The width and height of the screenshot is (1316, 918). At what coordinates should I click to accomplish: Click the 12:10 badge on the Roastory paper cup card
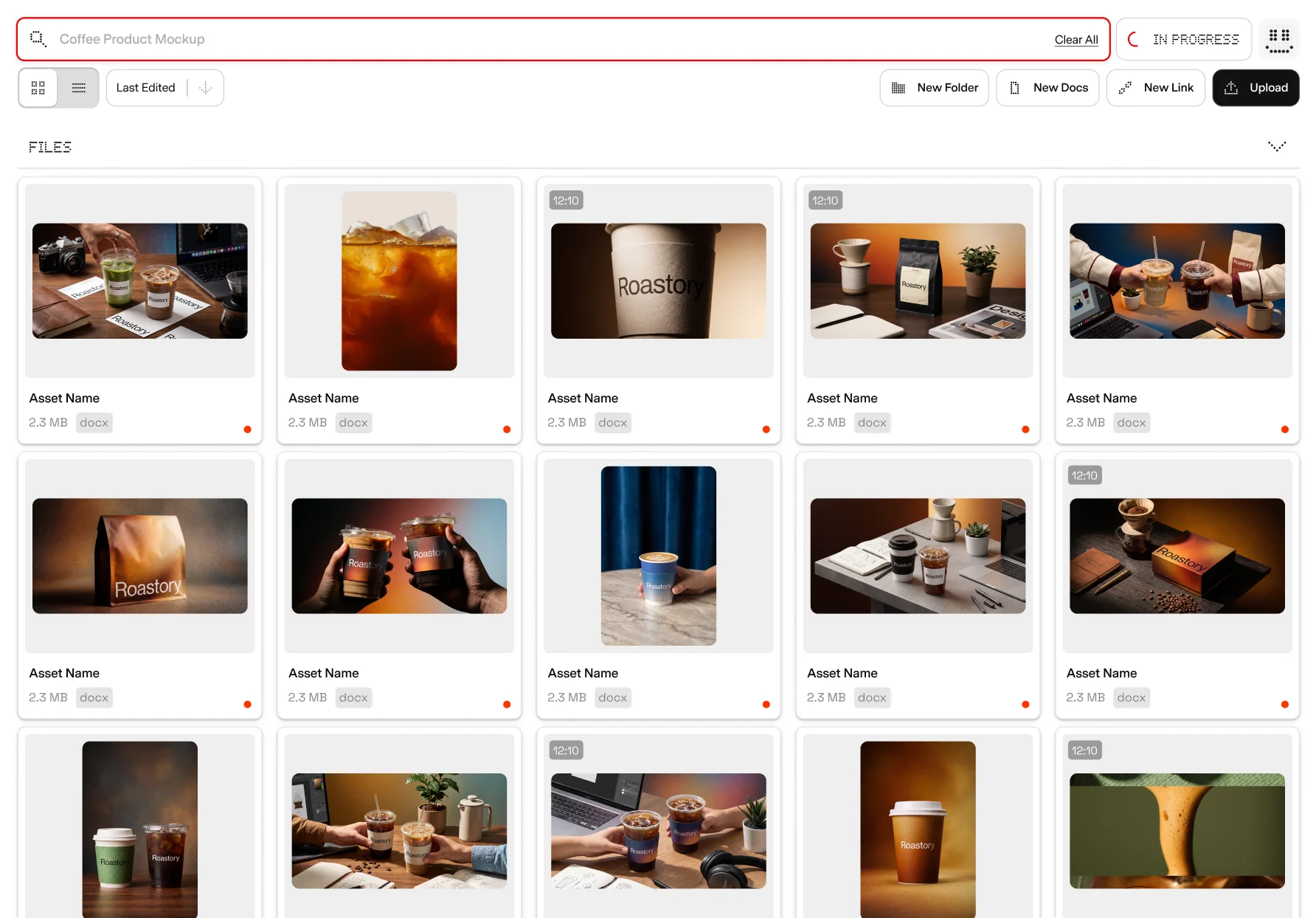(566, 201)
